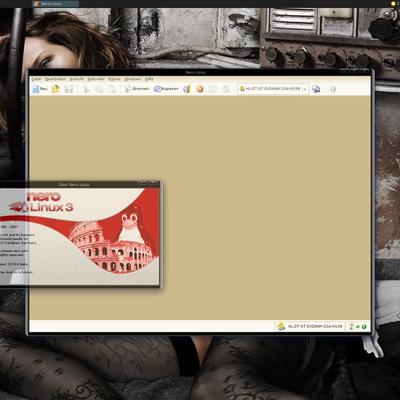Open the Extras menu
This screenshot has height=400, width=400.
pos(114,79)
